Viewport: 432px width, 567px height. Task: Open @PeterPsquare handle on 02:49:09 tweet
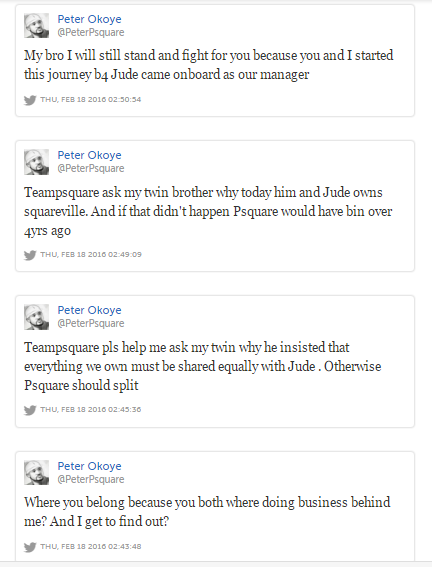click(91, 169)
